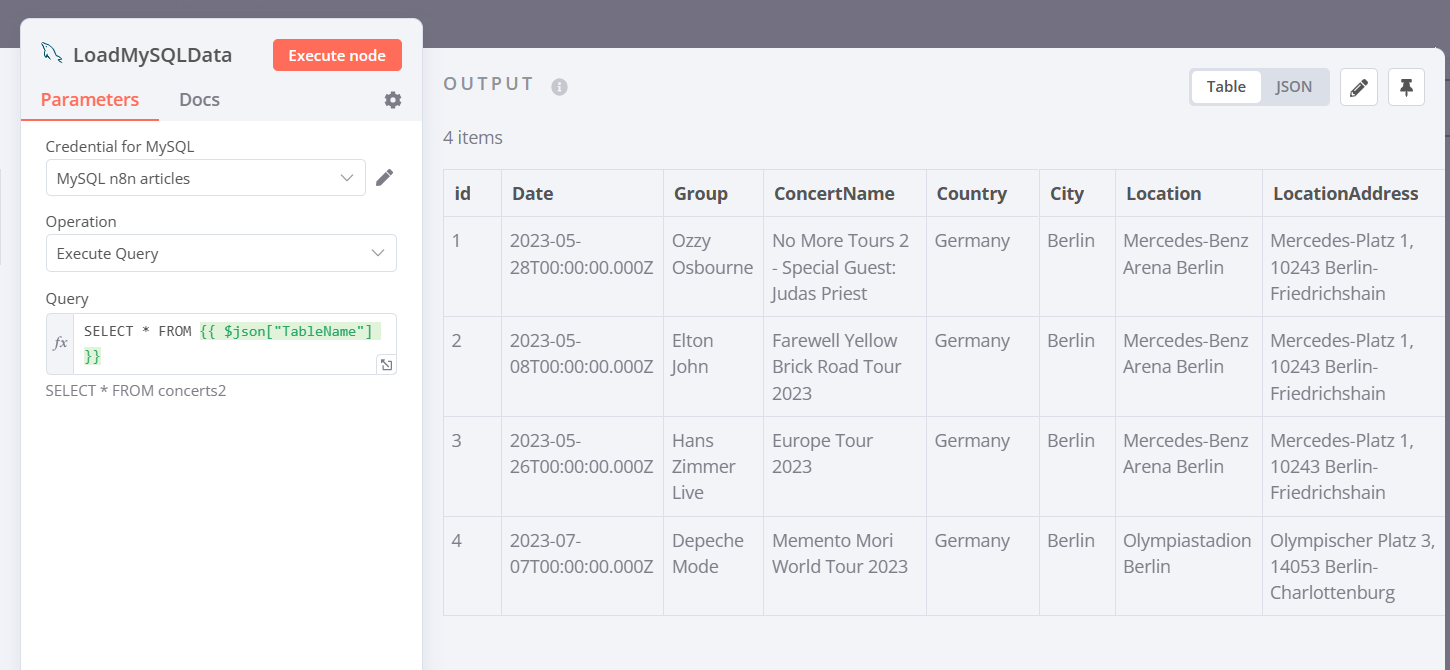Switch the output view to JSON
Viewport: 1450px width, 670px height.
click(1293, 86)
